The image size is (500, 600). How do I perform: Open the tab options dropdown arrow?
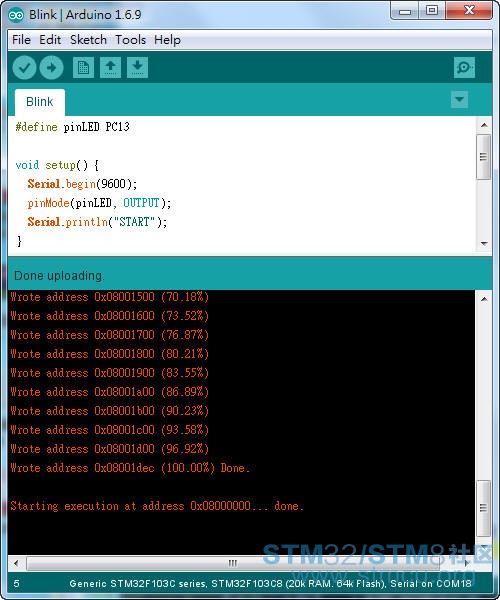[459, 99]
